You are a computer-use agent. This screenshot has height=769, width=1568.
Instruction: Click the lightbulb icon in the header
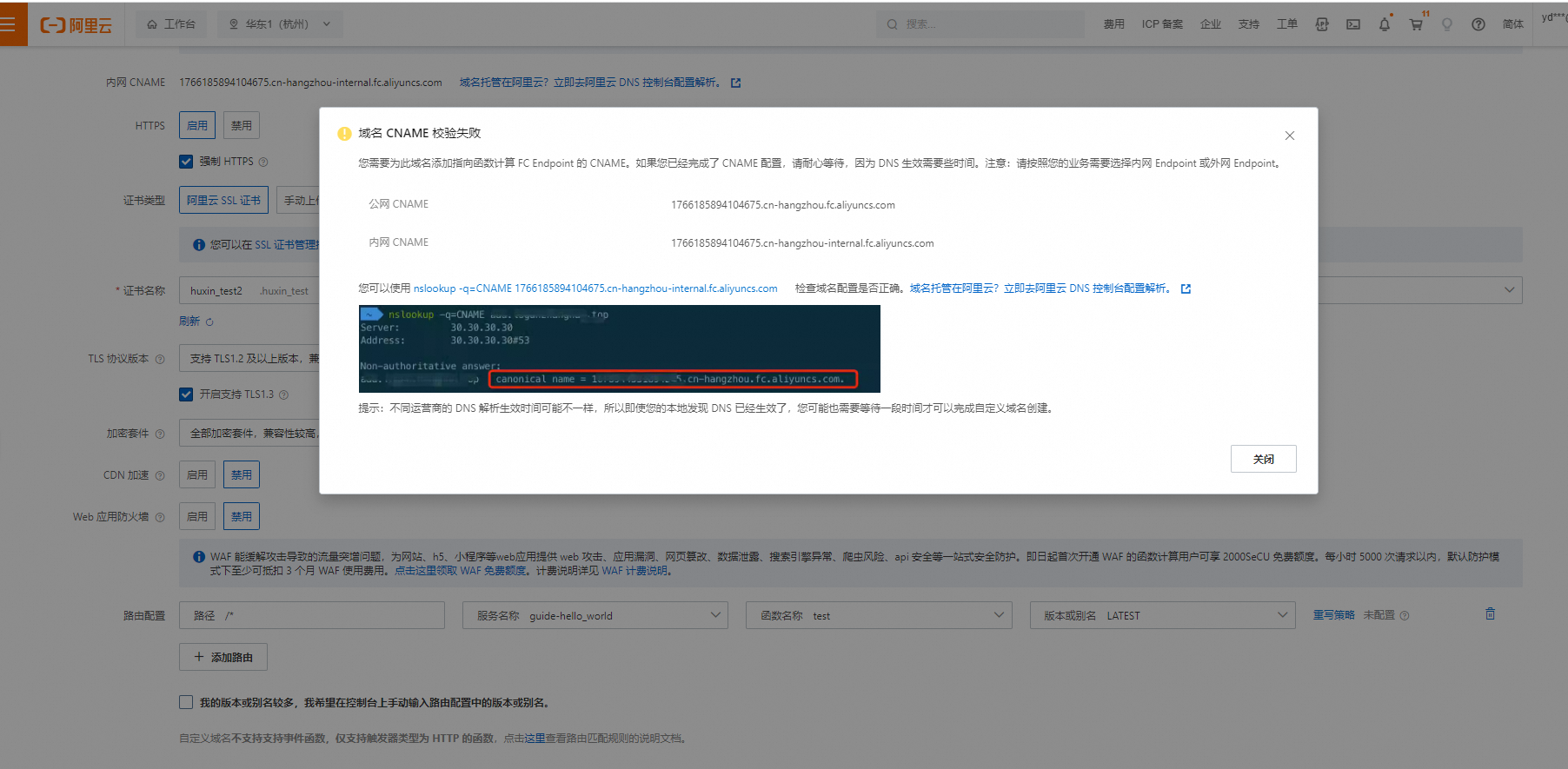pos(1447,24)
